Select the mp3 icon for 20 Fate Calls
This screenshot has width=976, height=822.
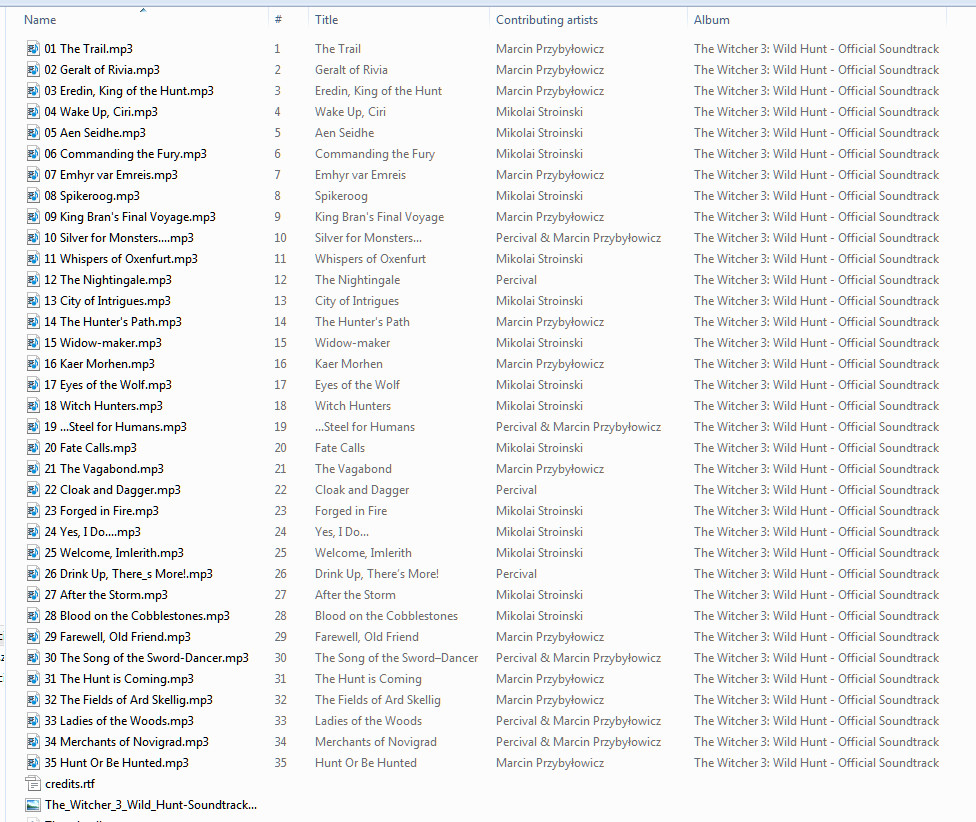pyautogui.click(x=33, y=448)
